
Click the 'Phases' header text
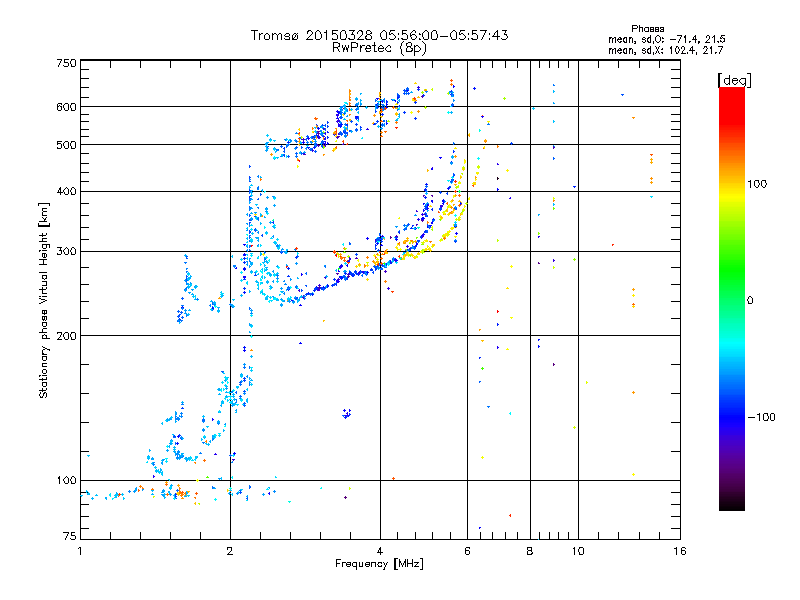click(647, 29)
